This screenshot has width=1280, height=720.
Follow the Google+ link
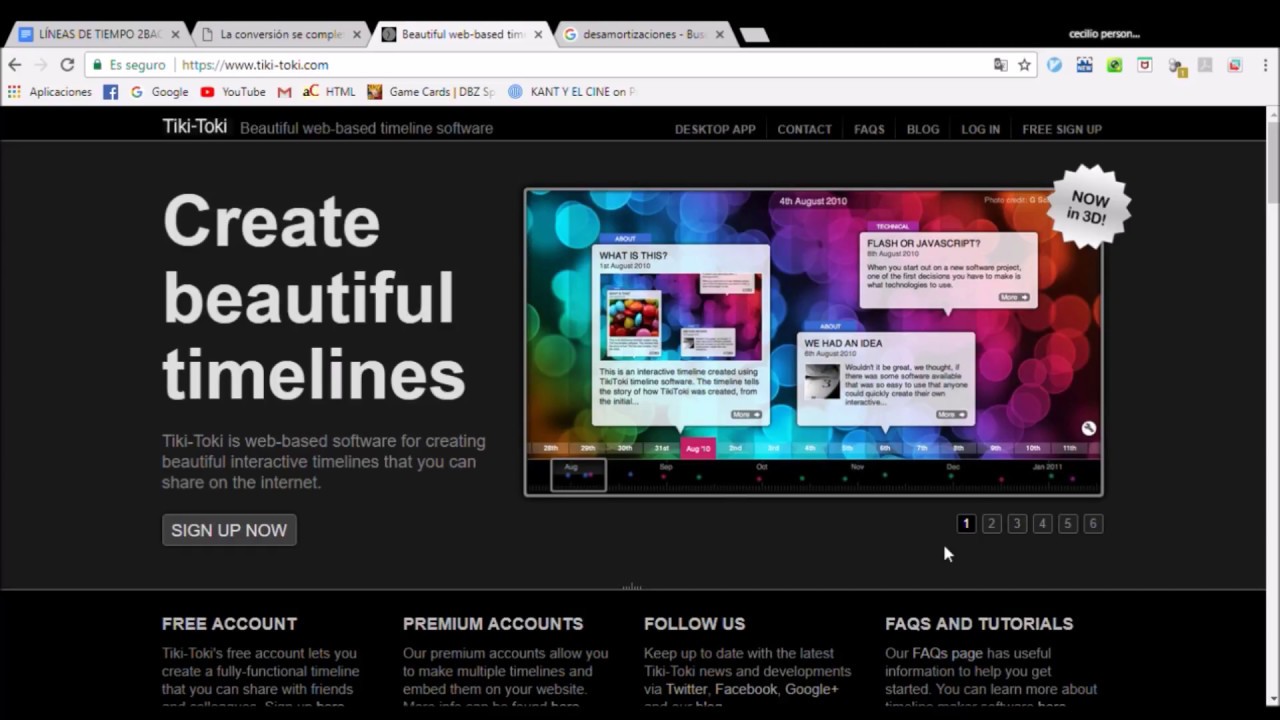pyautogui.click(x=812, y=689)
